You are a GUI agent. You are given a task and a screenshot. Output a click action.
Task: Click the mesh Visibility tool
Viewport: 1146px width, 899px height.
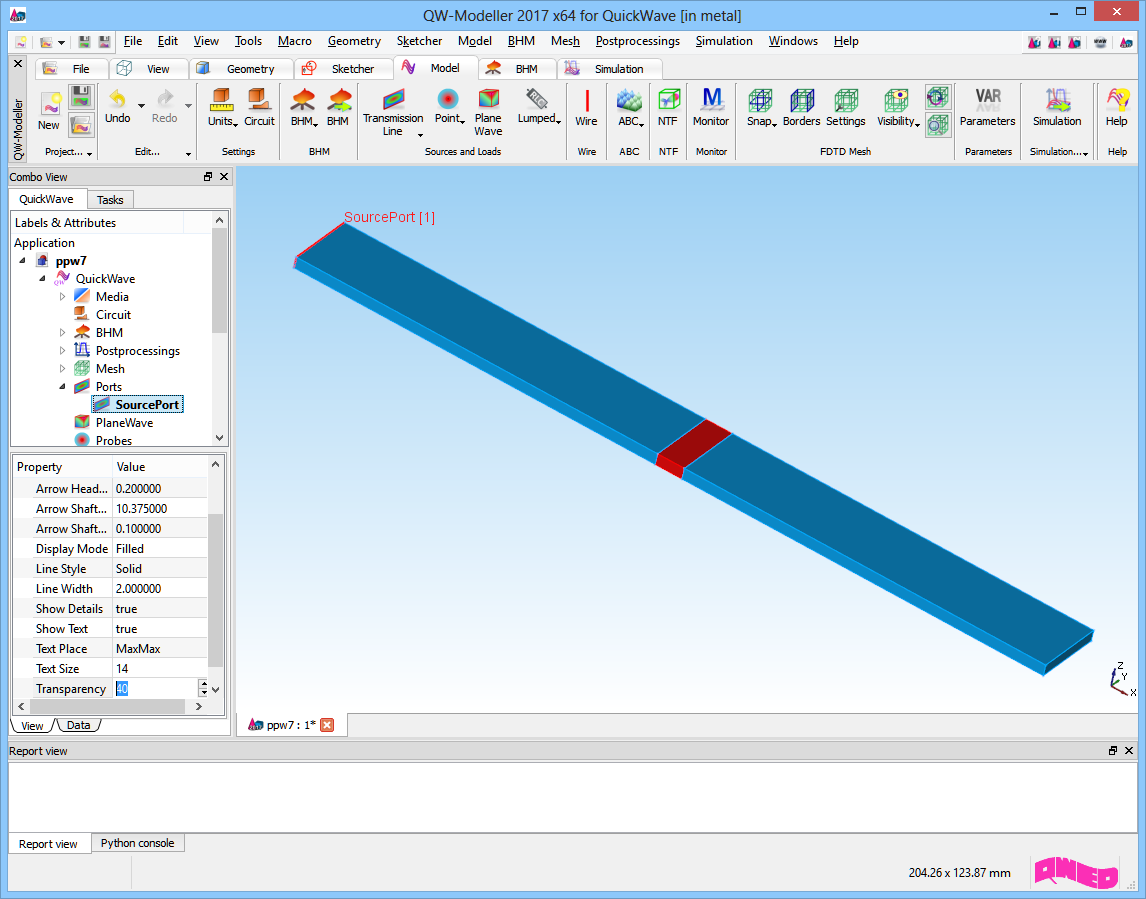pyautogui.click(x=898, y=107)
